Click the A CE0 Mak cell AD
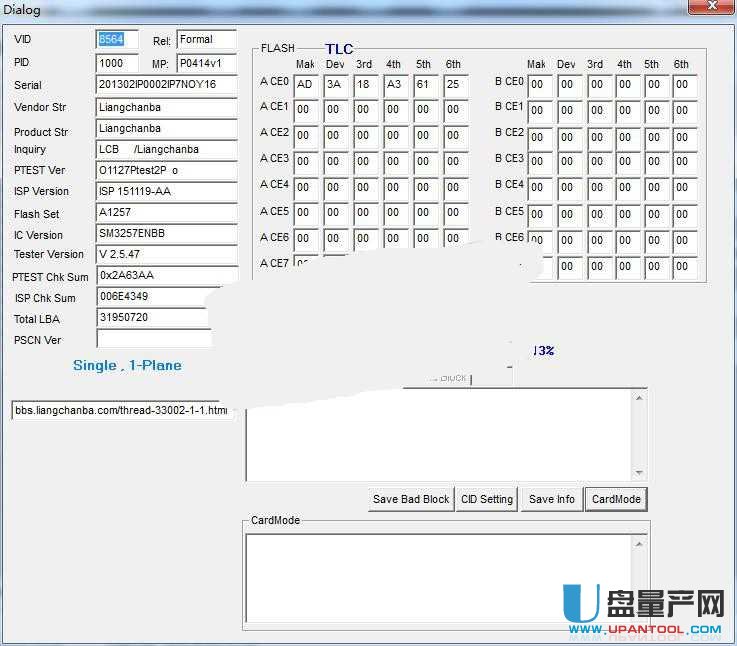The image size is (737, 646). coord(306,84)
